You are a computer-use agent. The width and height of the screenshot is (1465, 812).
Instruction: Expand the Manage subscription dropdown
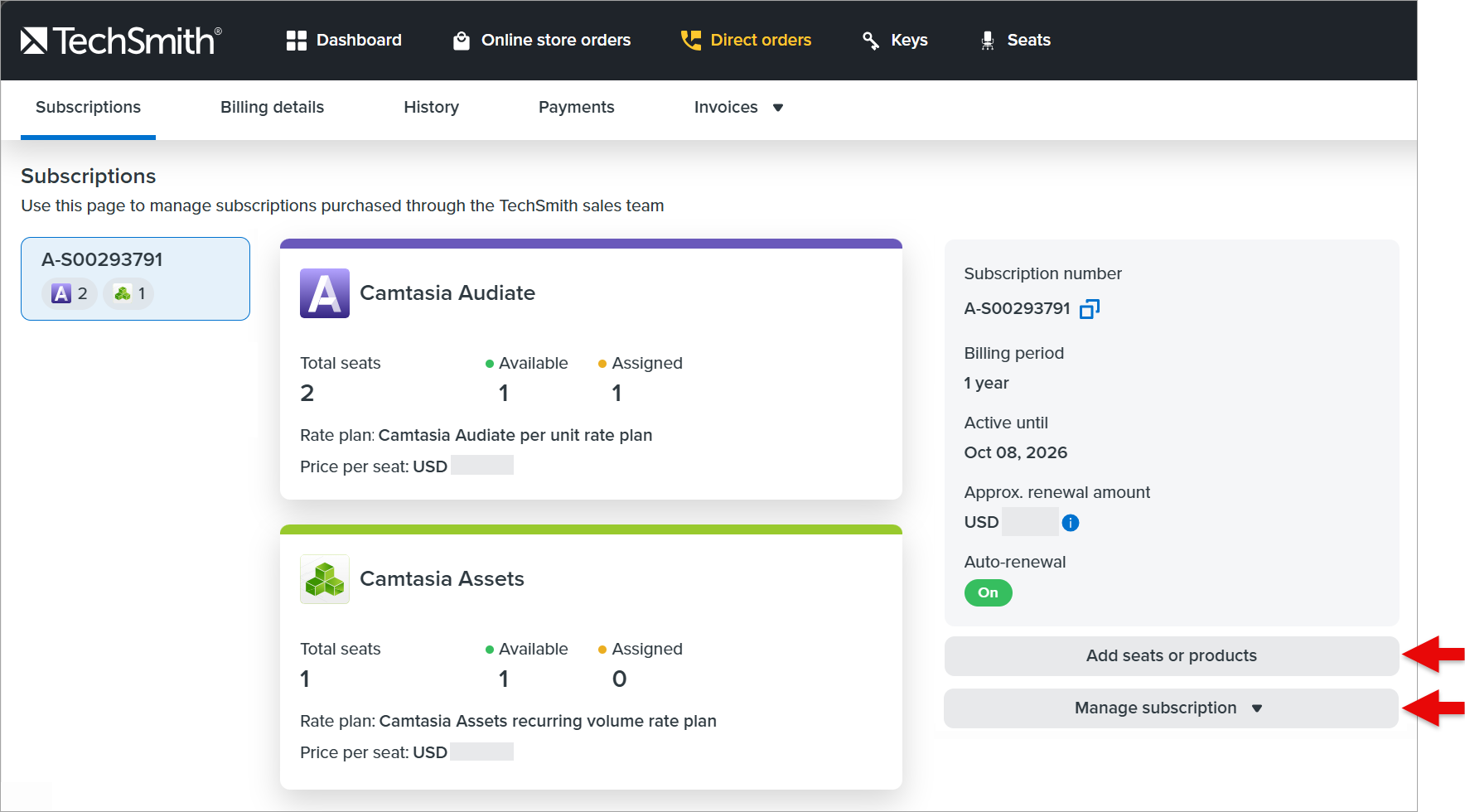(x=1171, y=708)
